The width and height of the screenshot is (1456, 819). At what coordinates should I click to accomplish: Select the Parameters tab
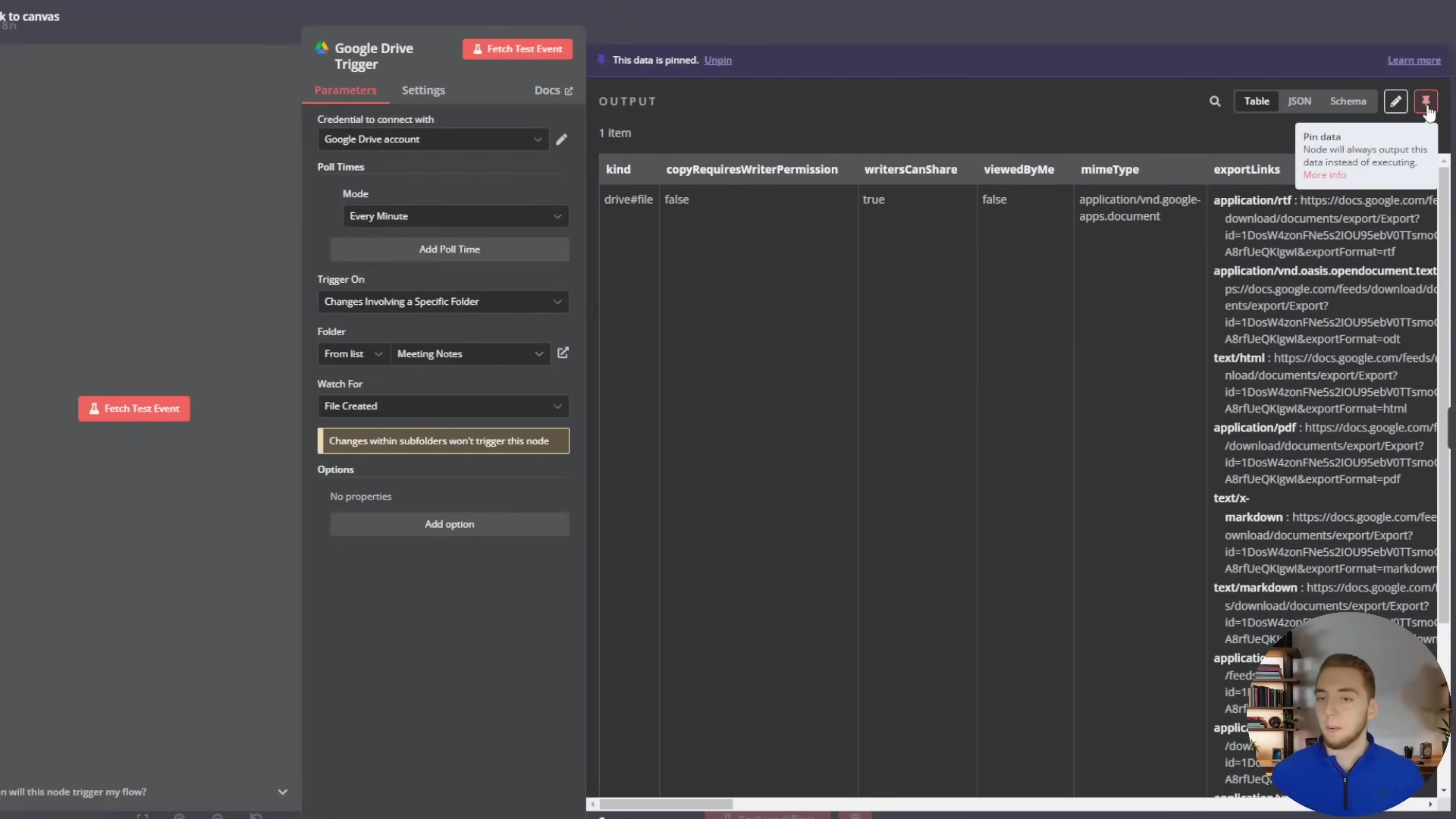coord(345,90)
